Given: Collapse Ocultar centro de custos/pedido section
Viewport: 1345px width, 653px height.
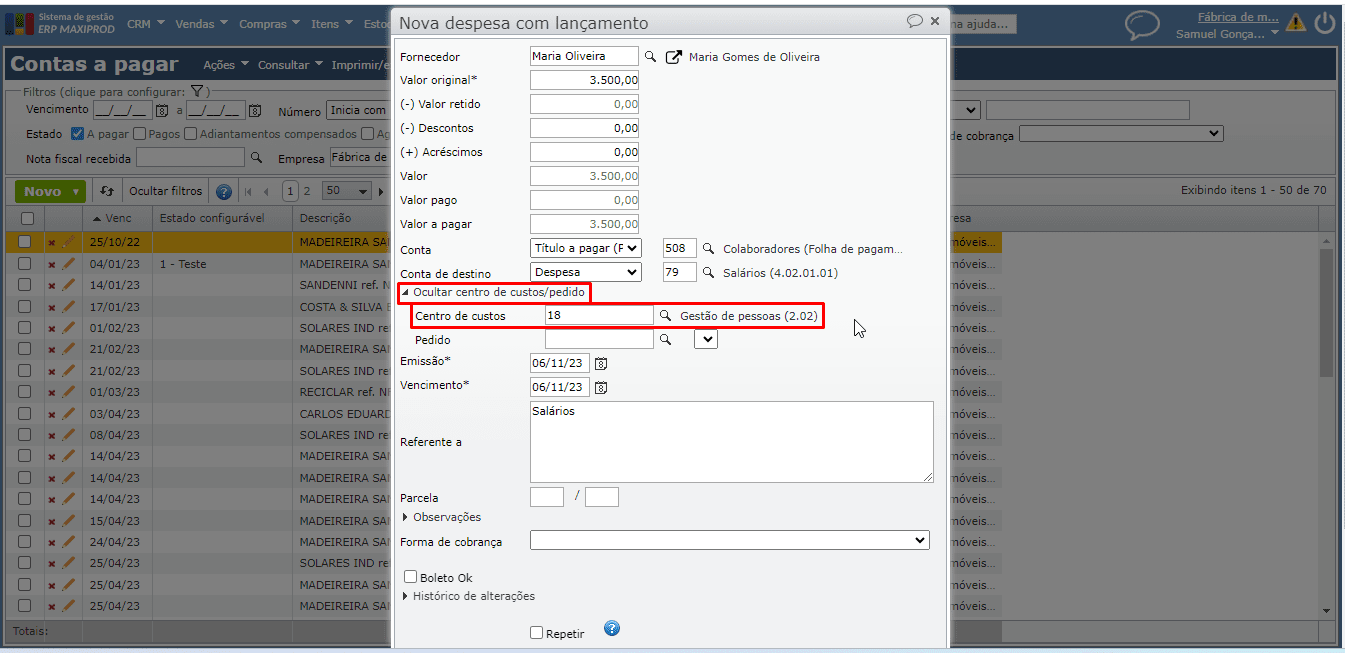Looking at the screenshot, I should point(493,292).
